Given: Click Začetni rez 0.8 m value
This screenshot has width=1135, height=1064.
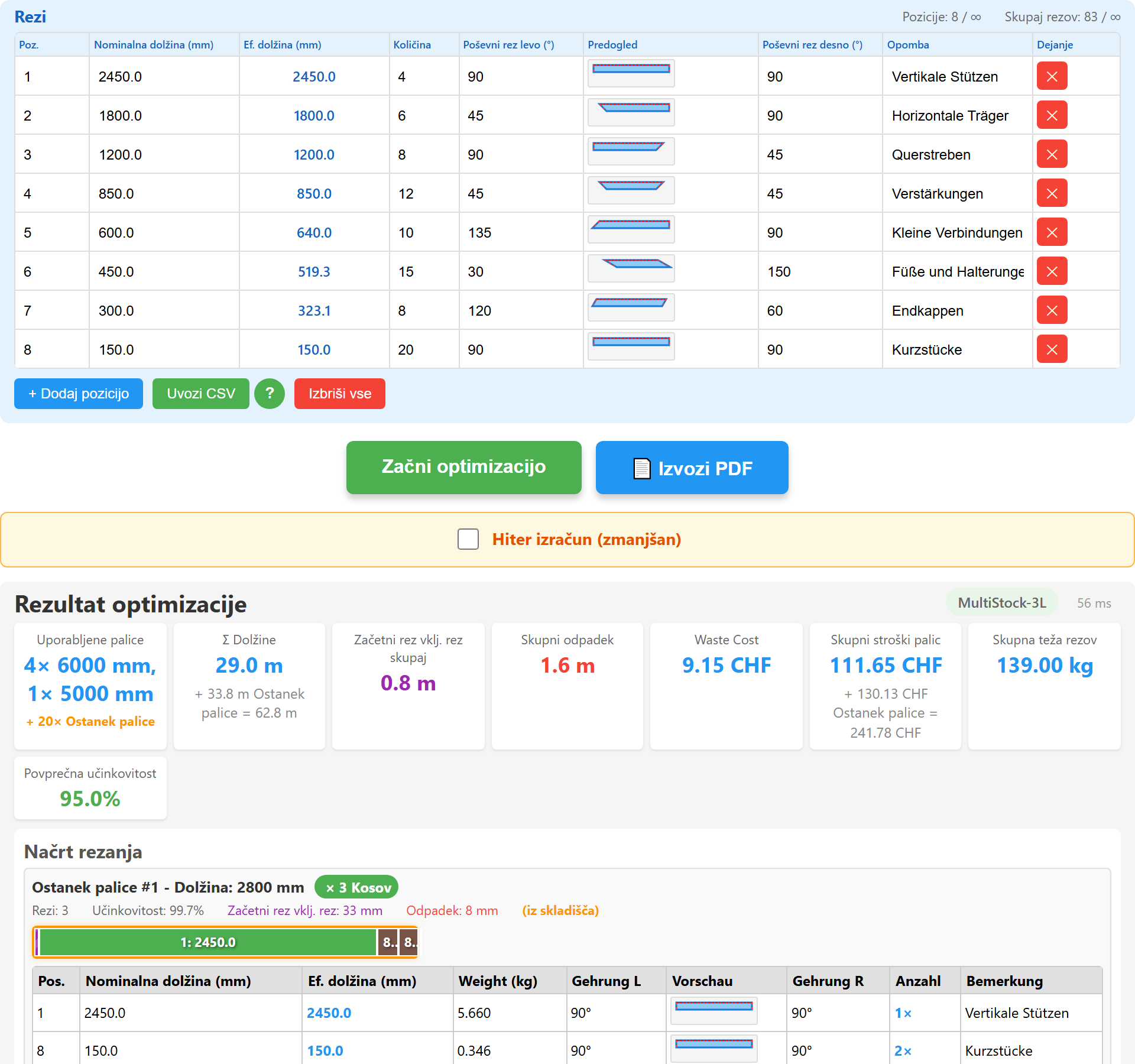Looking at the screenshot, I should [x=408, y=683].
